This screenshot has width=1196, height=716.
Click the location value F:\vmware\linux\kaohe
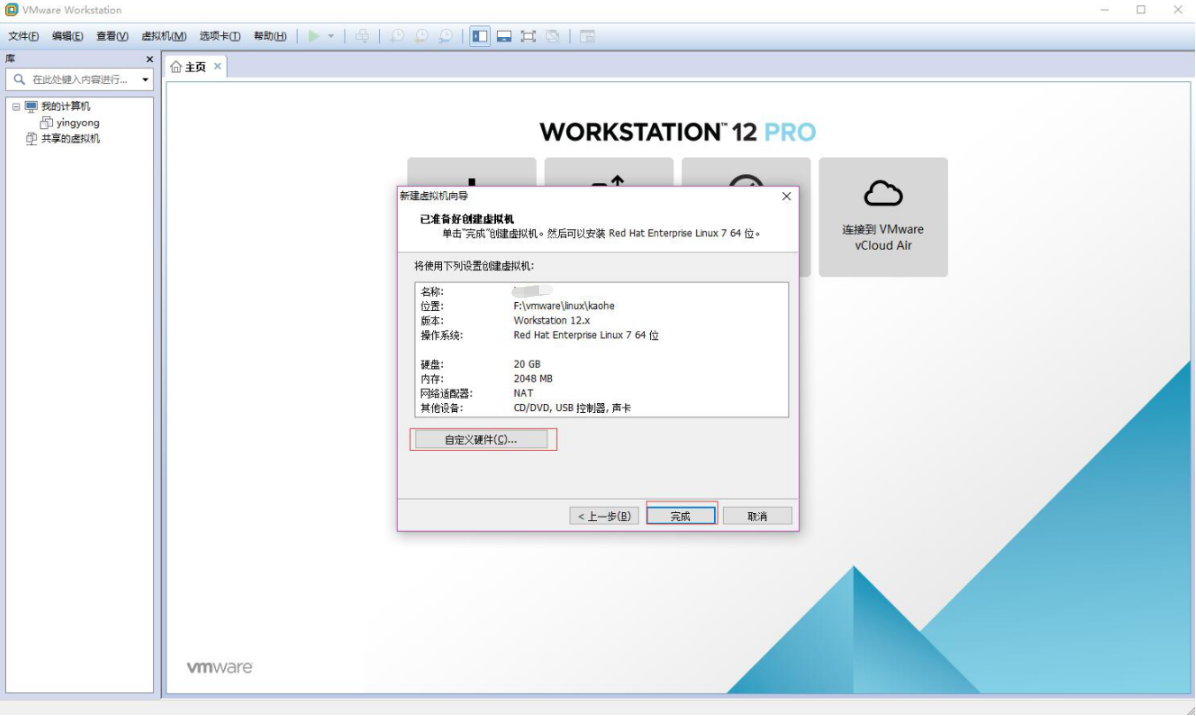click(x=564, y=306)
